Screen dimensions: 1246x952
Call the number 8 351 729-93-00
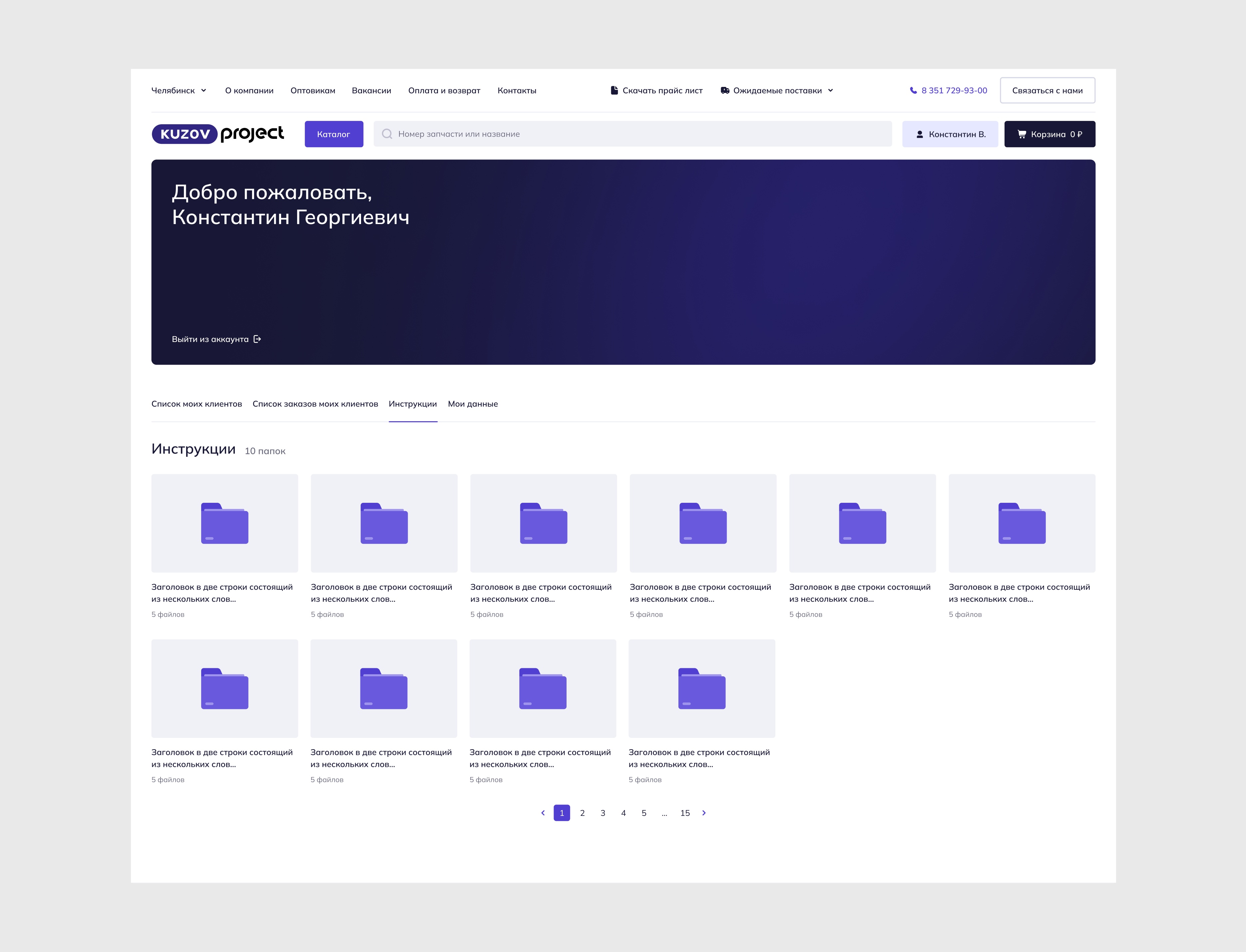(x=948, y=90)
